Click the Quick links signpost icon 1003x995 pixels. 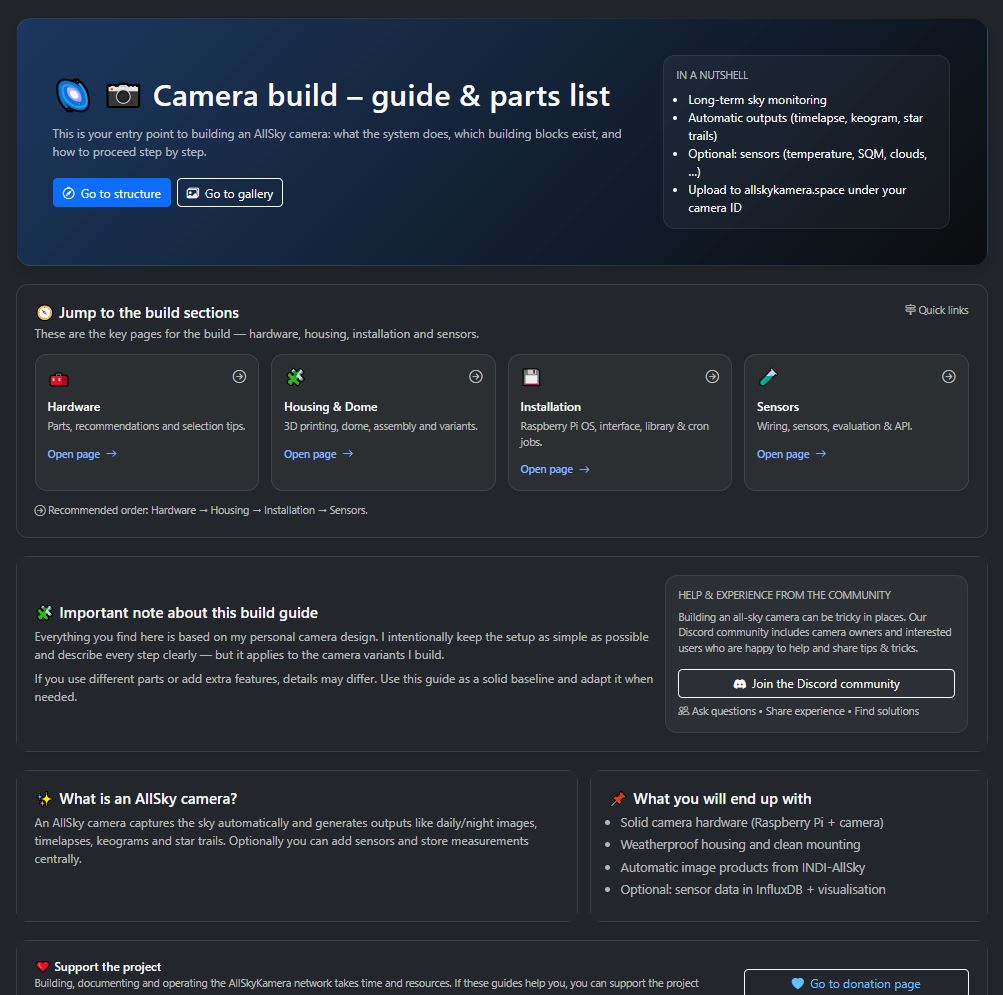click(x=910, y=310)
